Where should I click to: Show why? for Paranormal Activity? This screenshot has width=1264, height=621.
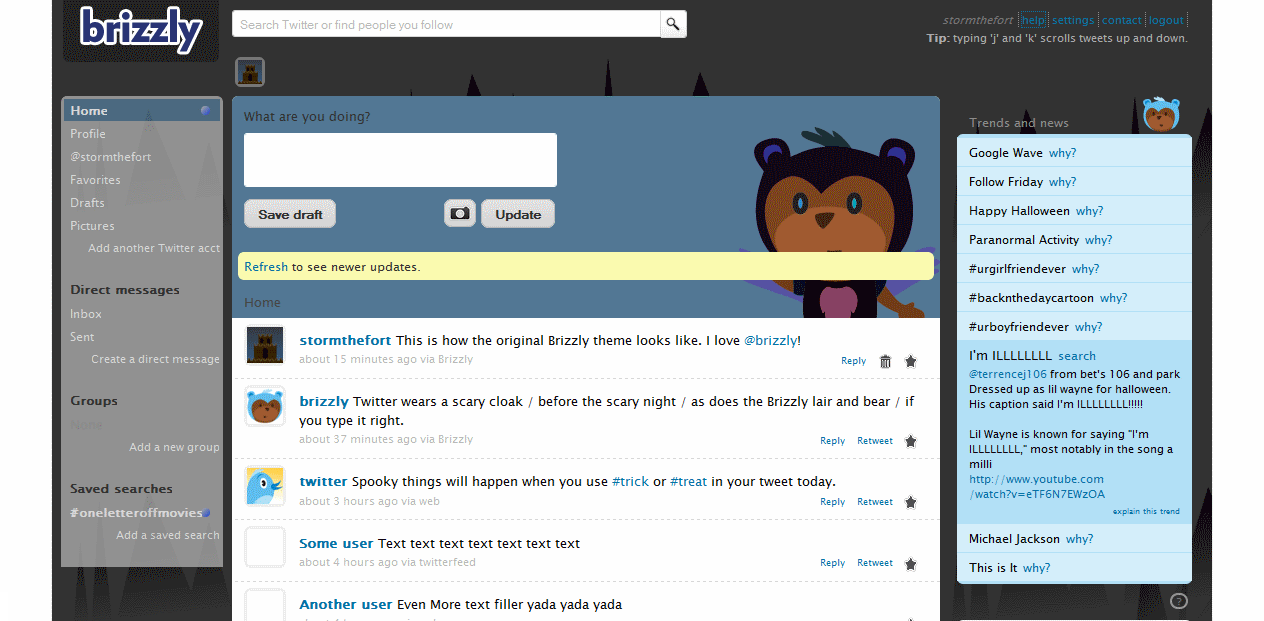(x=1098, y=240)
